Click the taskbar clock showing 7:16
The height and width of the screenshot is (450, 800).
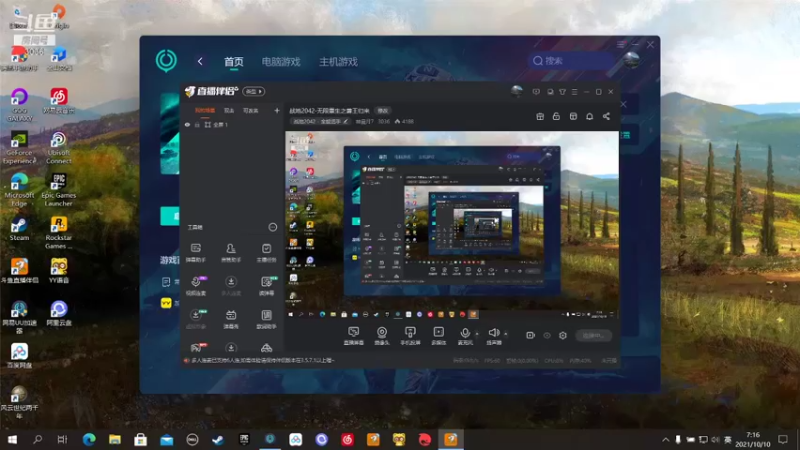click(x=753, y=439)
